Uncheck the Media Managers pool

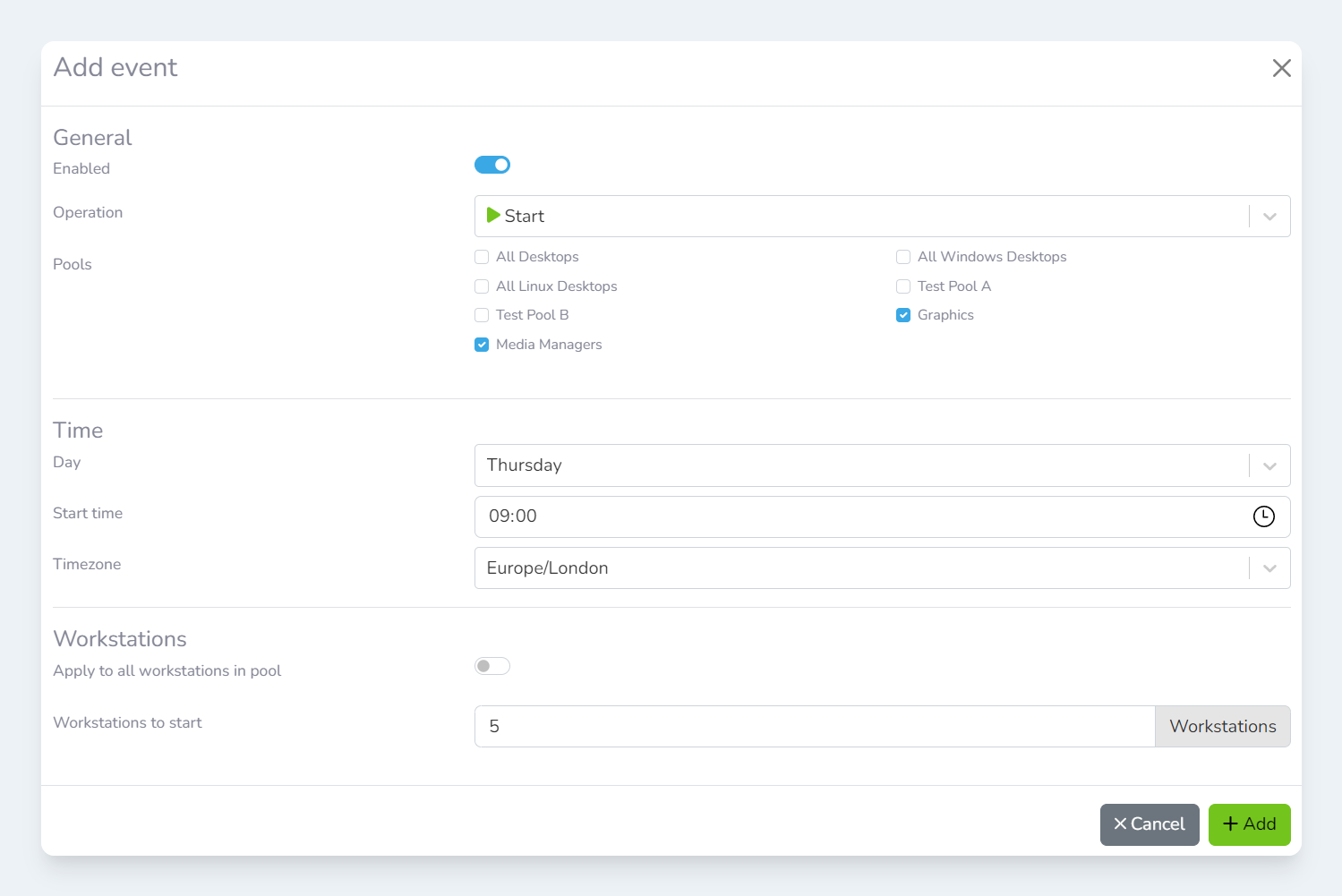[x=482, y=345]
